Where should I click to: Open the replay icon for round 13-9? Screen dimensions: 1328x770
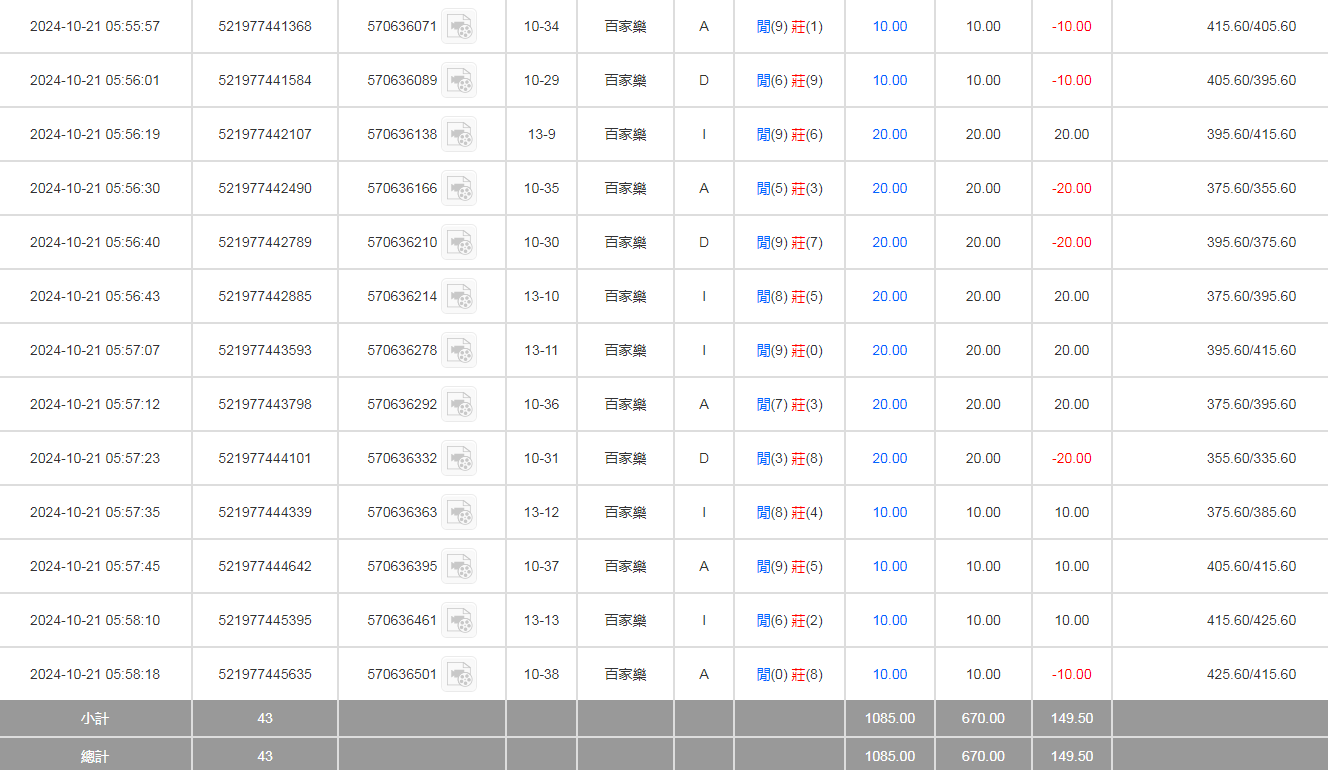click(x=459, y=134)
